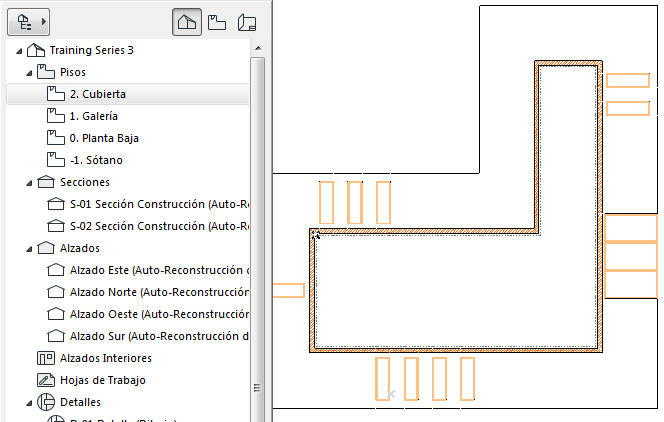The height and width of the screenshot is (422, 664).
Task: Click the -1. Sótano story icon
Action: 56,160
